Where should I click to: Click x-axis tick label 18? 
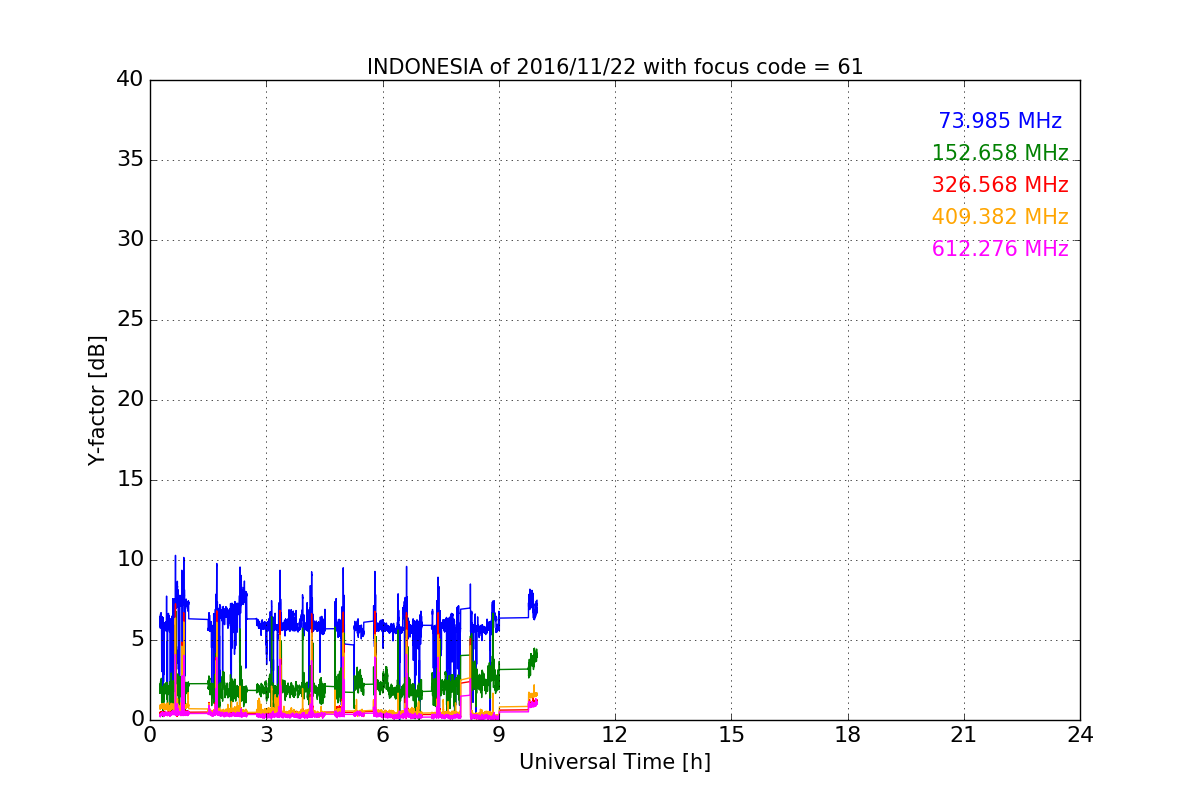(x=848, y=735)
